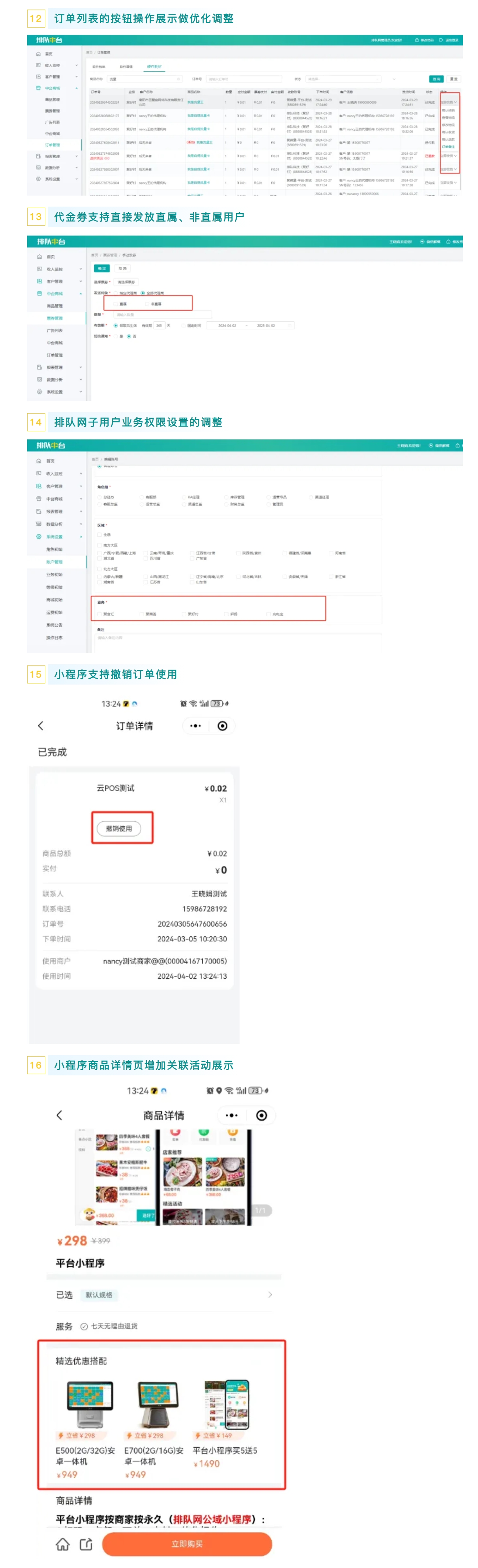Open 账户管理 sidebar item in account edit screen

(x=54, y=562)
